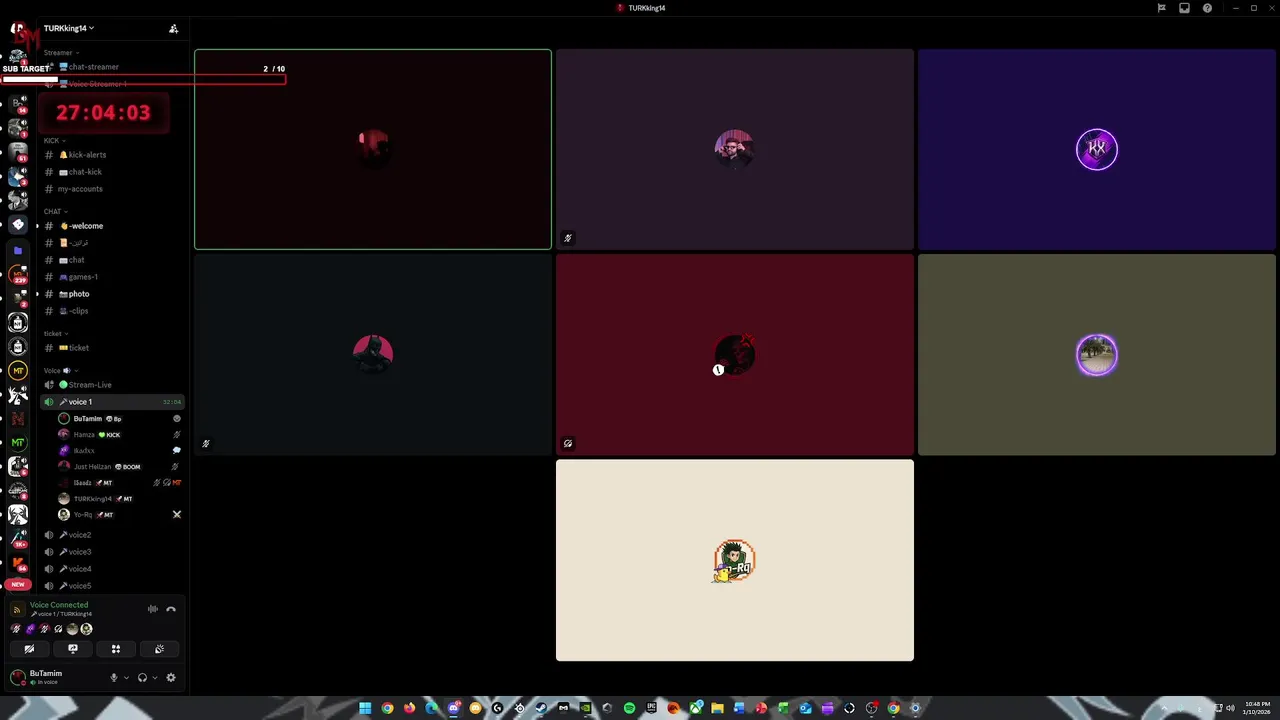Click the X icon next to Yo-Rq
1280x720 pixels.
click(x=177, y=515)
